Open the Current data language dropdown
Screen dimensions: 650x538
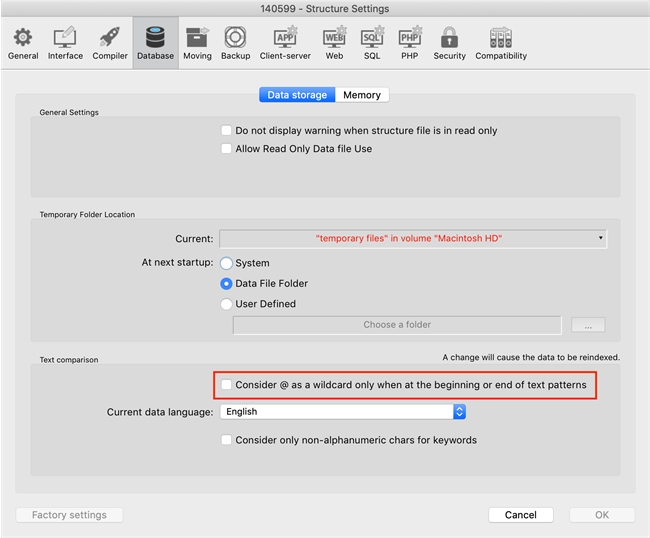coord(343,412)
